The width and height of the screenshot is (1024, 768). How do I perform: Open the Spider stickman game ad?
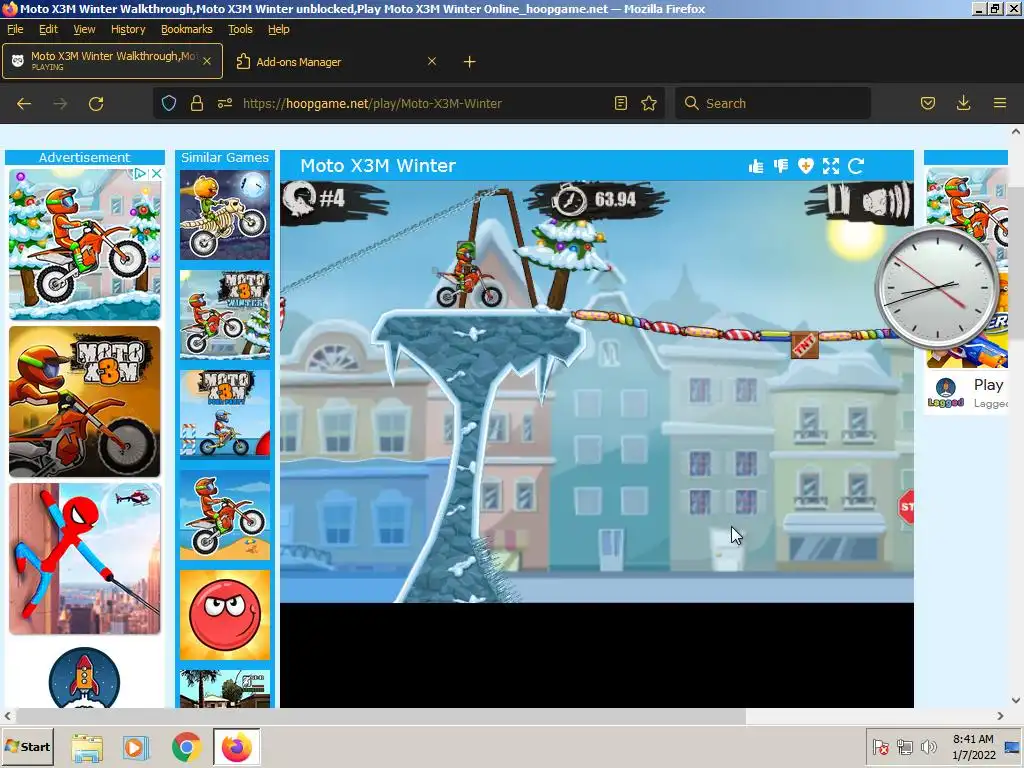pos(85,559)
